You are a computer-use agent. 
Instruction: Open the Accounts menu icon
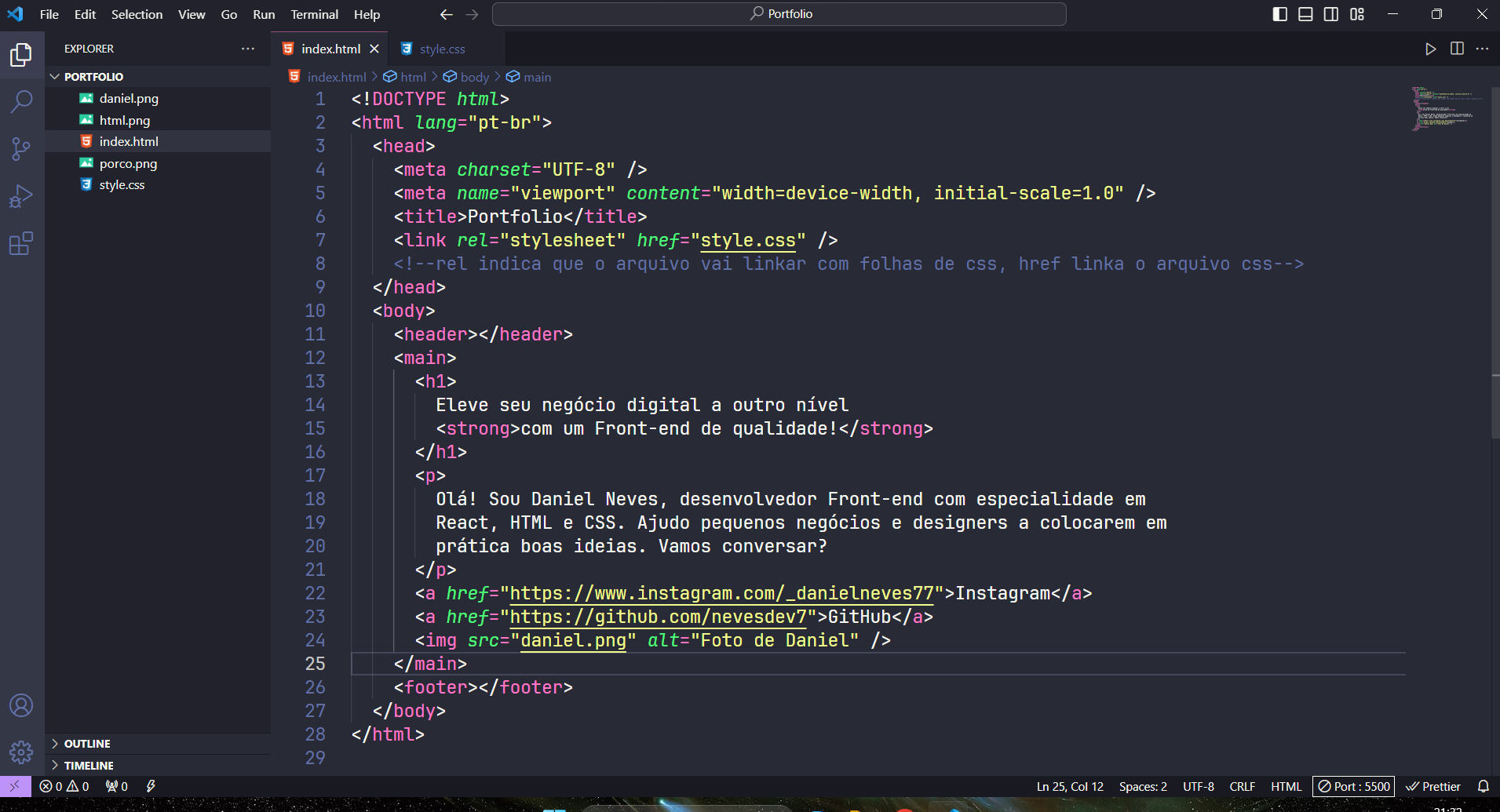(x=21, y=705)
